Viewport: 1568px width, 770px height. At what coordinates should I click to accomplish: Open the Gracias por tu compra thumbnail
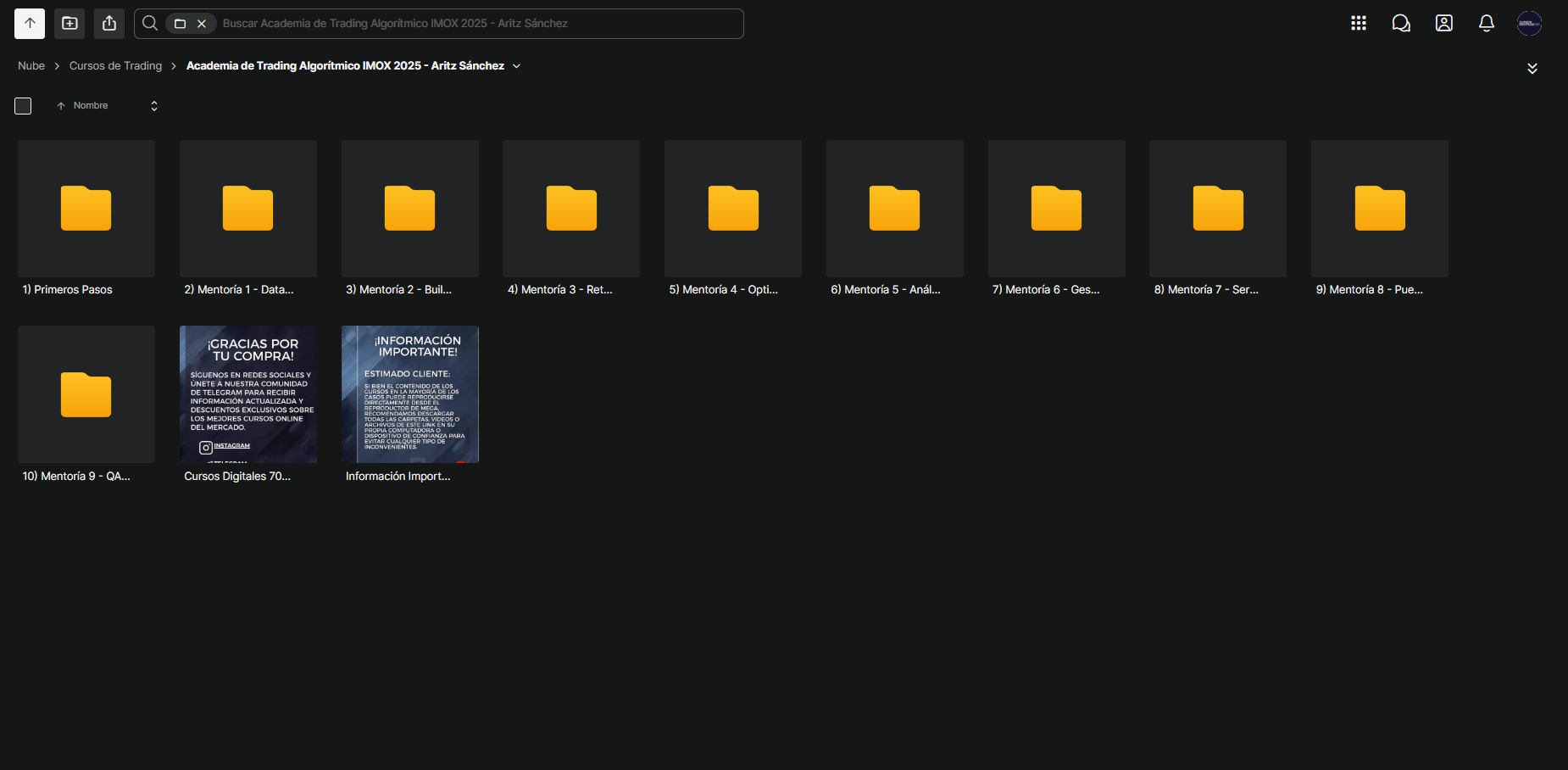click(248, 394)
